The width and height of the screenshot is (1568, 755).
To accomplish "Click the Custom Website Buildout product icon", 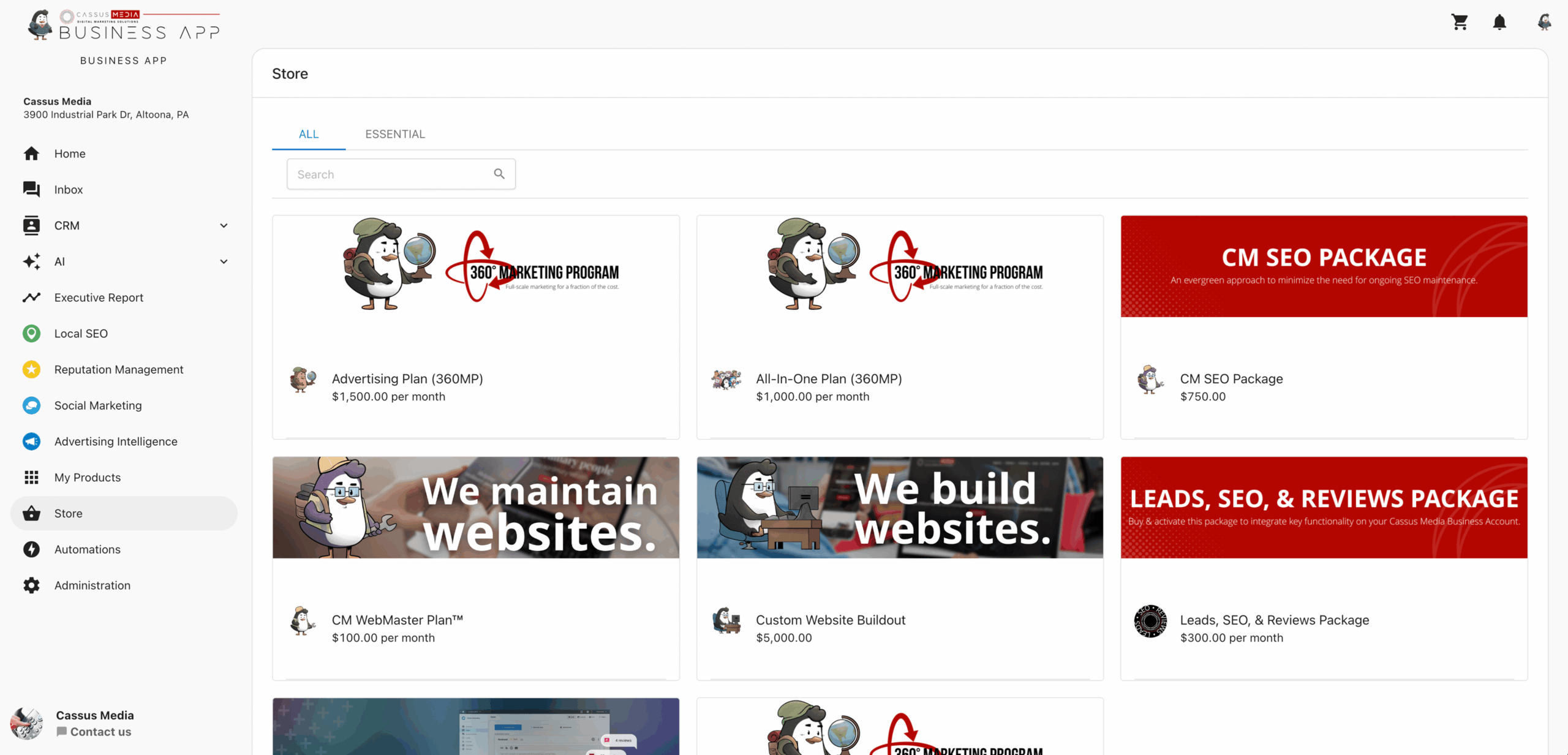I will point(726,621).
